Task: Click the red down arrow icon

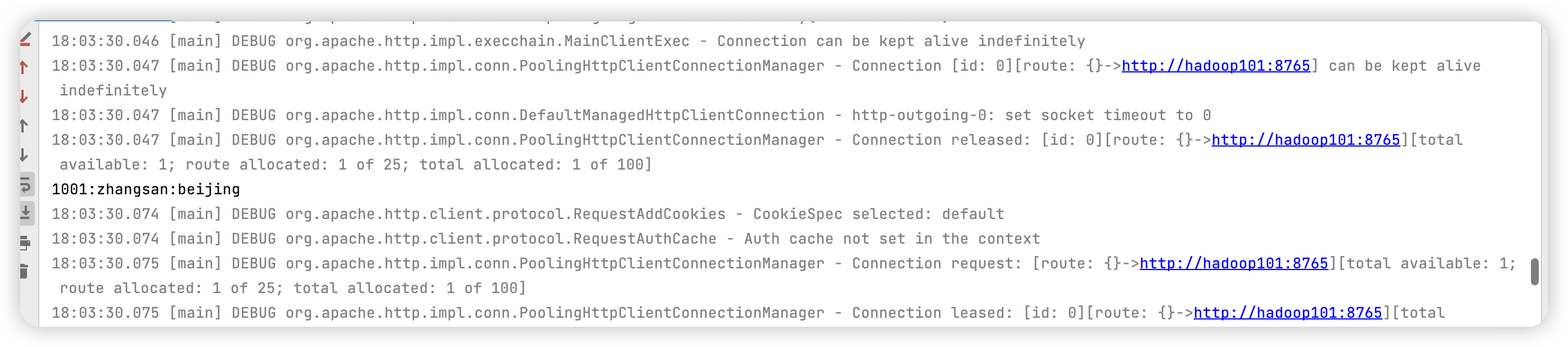Action: [24, 97]
